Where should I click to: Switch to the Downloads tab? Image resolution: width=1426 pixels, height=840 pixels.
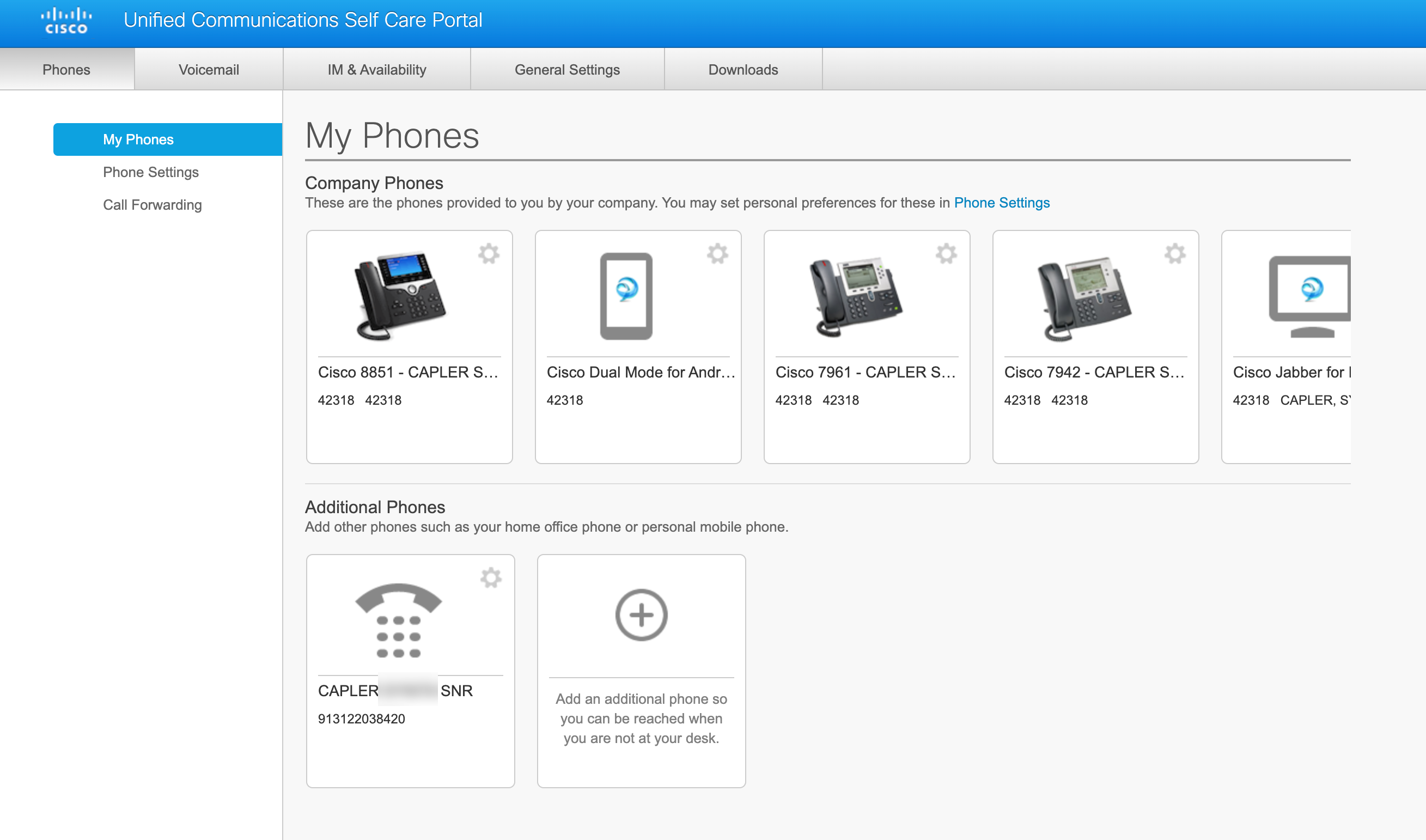(x=742, y=69)
